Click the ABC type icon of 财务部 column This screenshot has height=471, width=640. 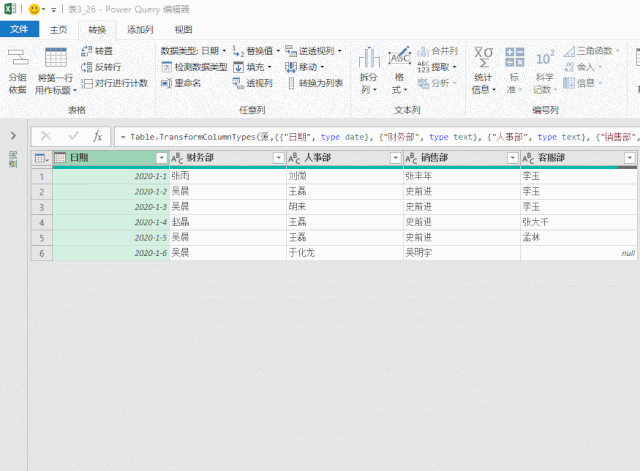177,158
